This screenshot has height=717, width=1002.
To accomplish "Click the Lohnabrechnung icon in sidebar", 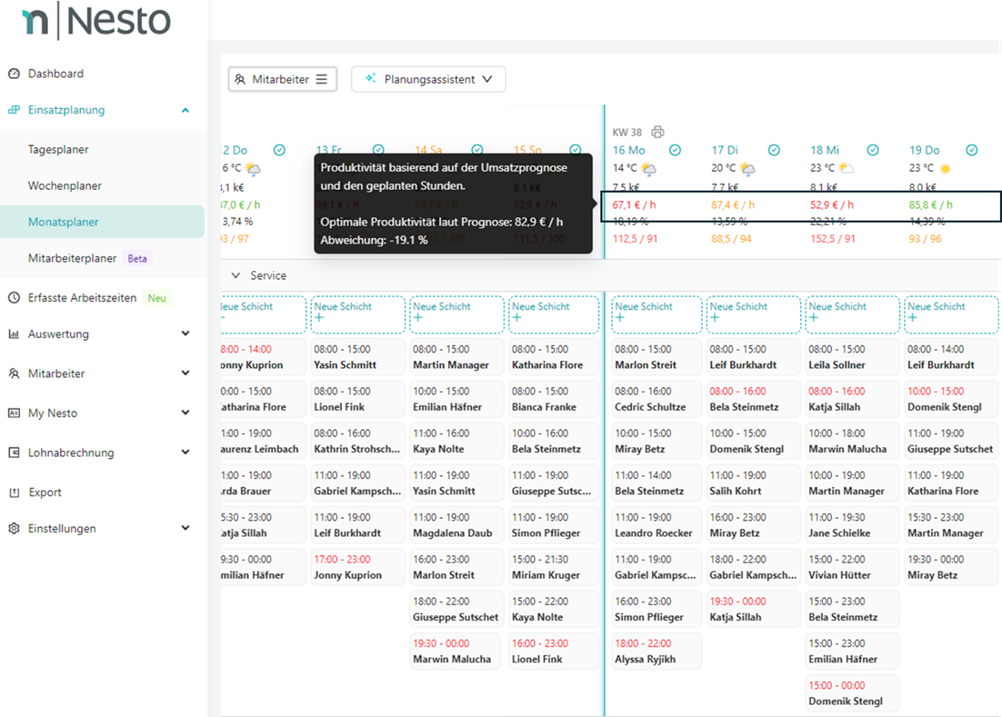I will point(14,453).
